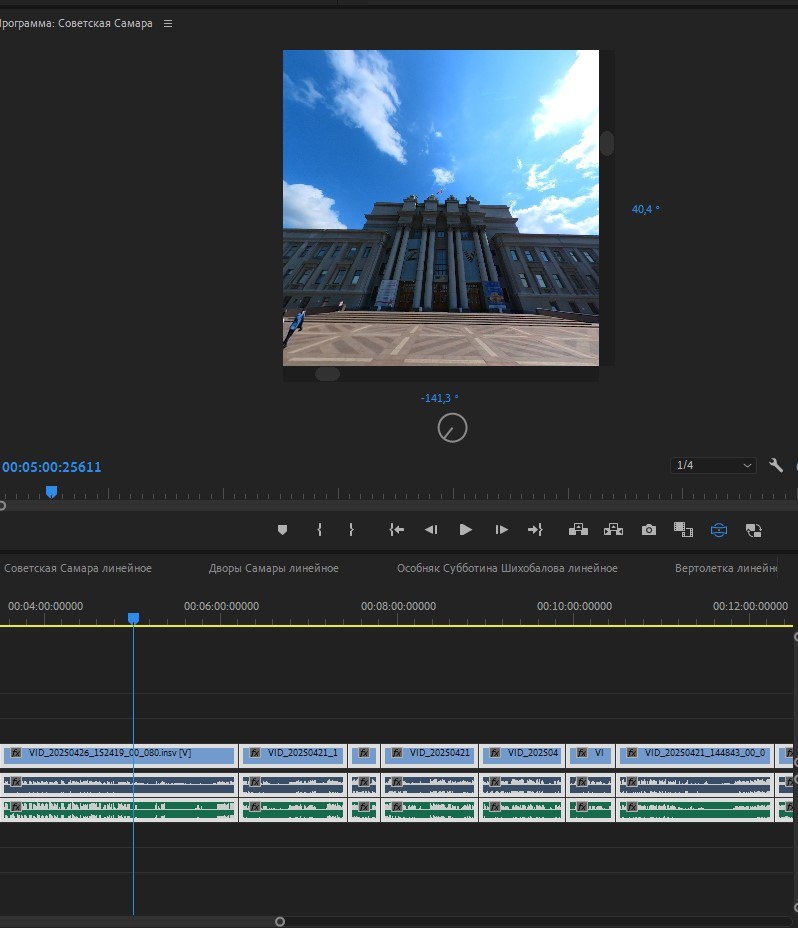Jump to the In point
The height and width of the screenshot is (928, 798).
[x=397, y=529]
